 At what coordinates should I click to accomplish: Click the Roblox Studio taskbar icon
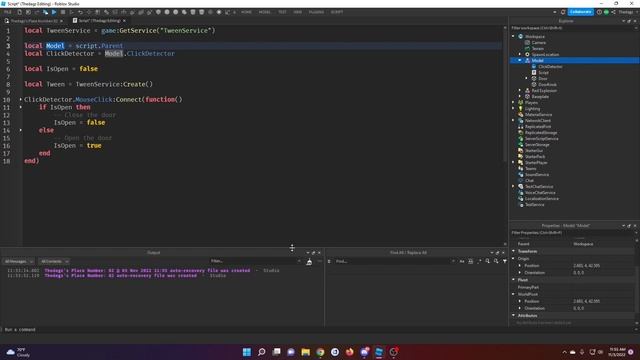(x=379, y=352)
